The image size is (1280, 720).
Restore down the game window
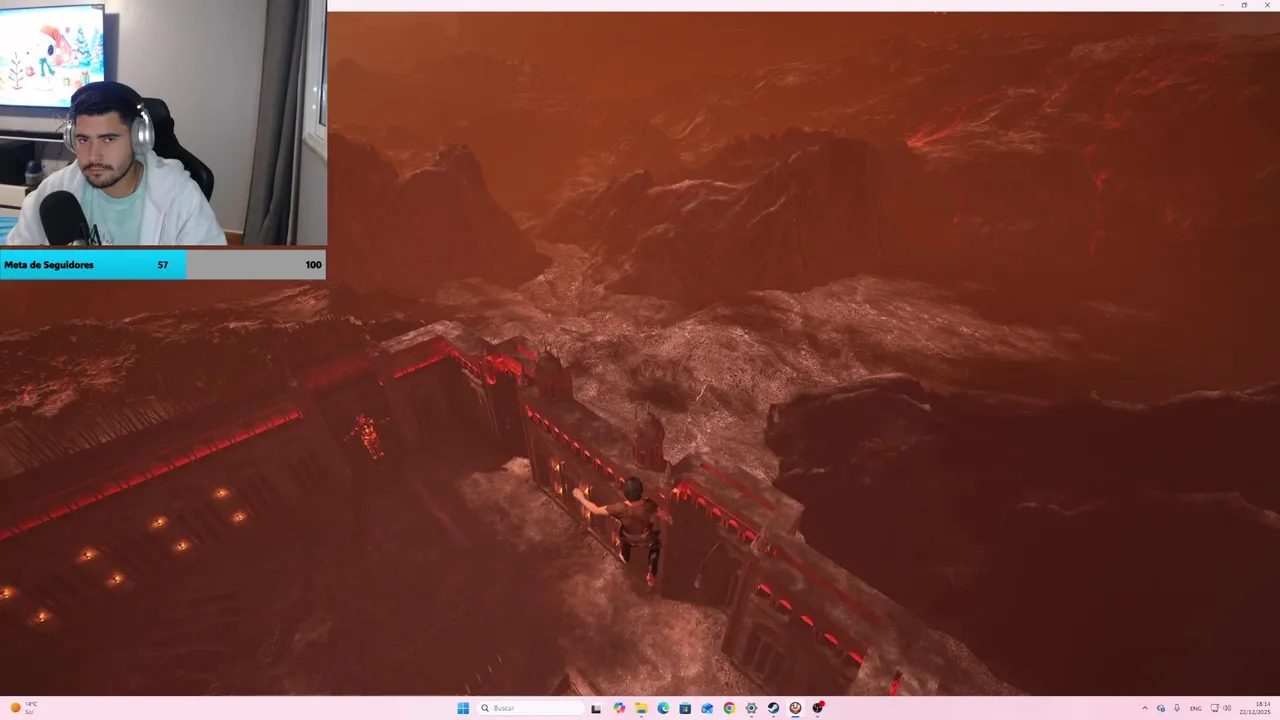pos(1244,5)
